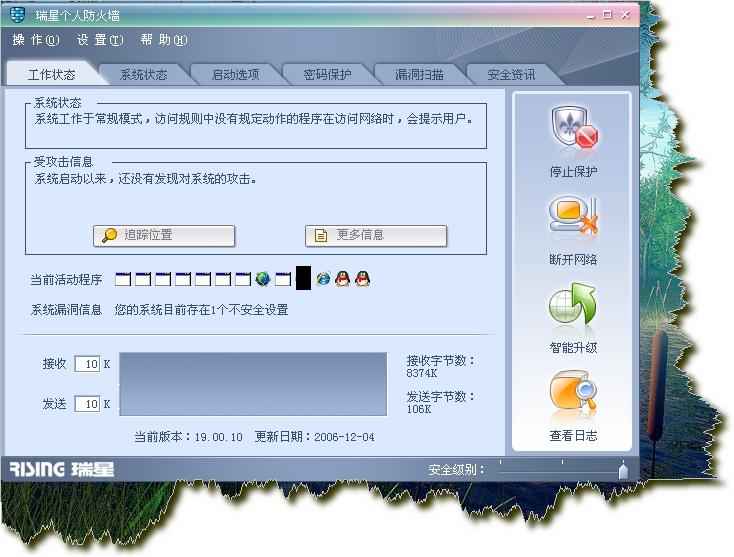This screenshot has width=734, height=557.
Task: Click the 更多信息 button
Action: pos(376,235)
